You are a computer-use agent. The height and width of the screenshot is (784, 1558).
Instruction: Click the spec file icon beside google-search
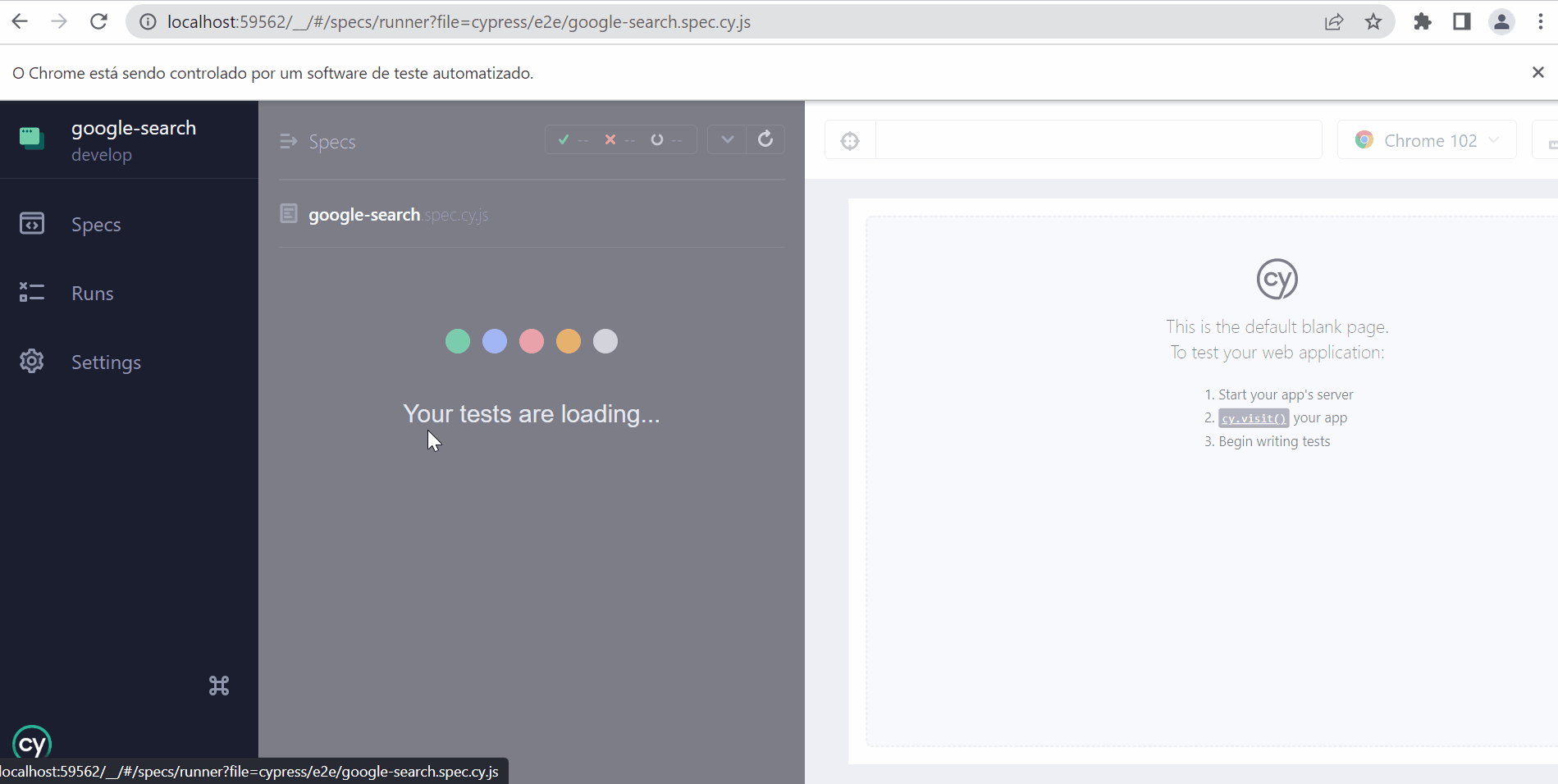click(289, 213)
